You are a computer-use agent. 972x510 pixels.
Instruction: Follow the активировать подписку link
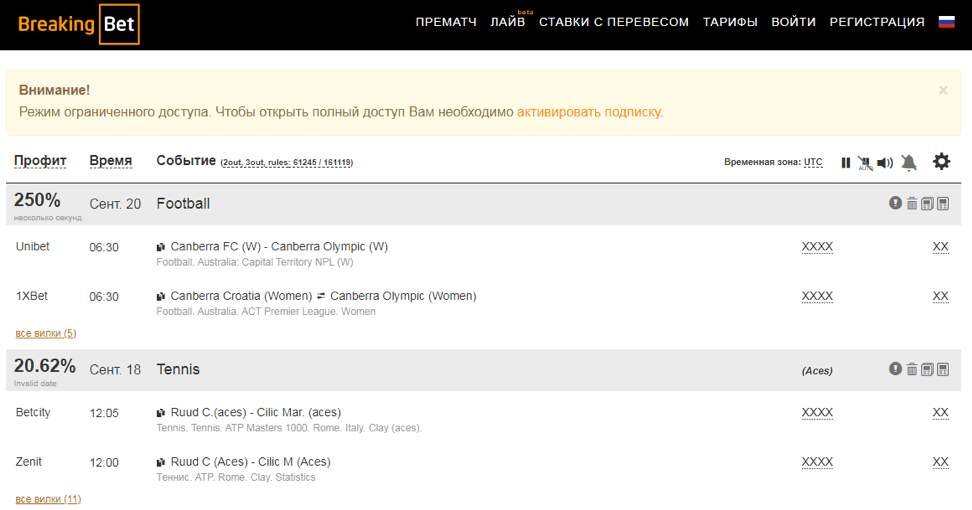tap(590, 112)
